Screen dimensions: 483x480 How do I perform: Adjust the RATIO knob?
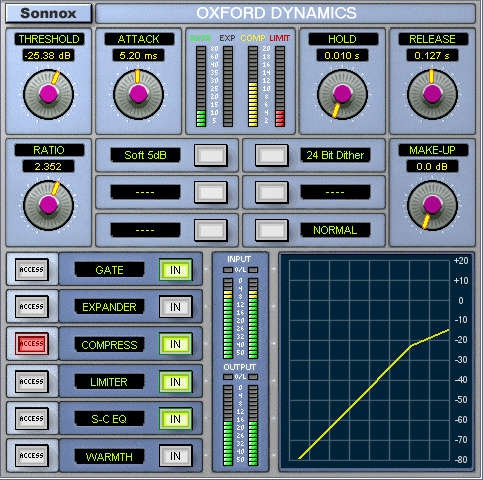tap(49, 205)
